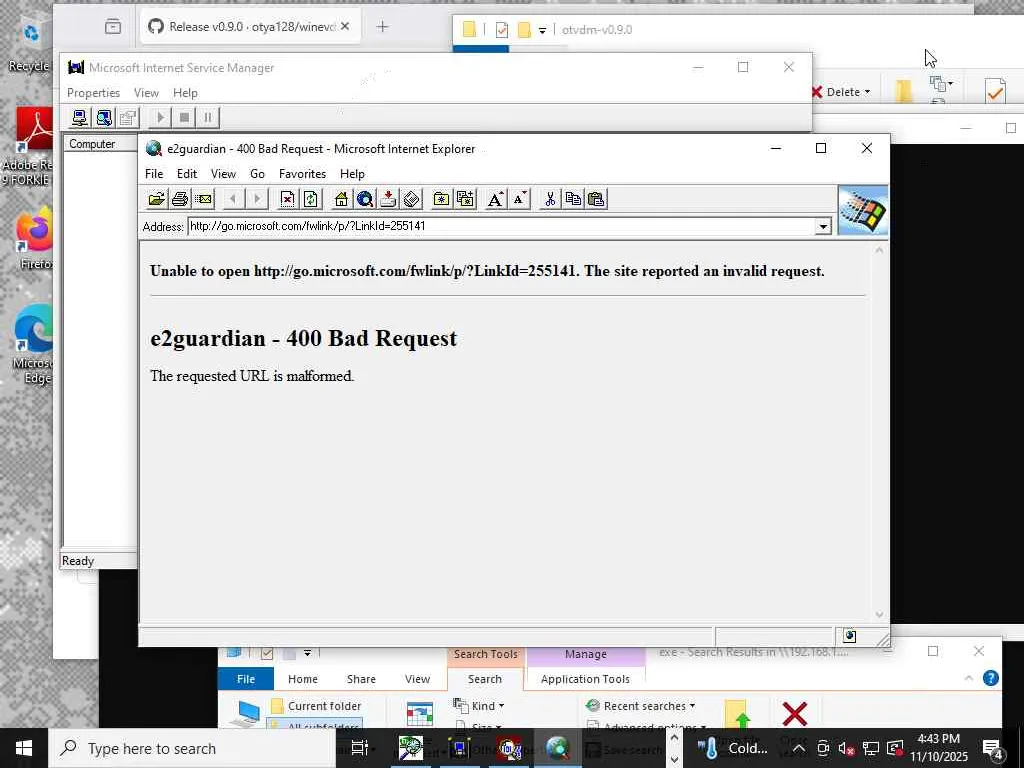Click first computer icon in Internet Service Manager toolbar
This screenshot has width=1024, height=768.
[x=80, y=118]
